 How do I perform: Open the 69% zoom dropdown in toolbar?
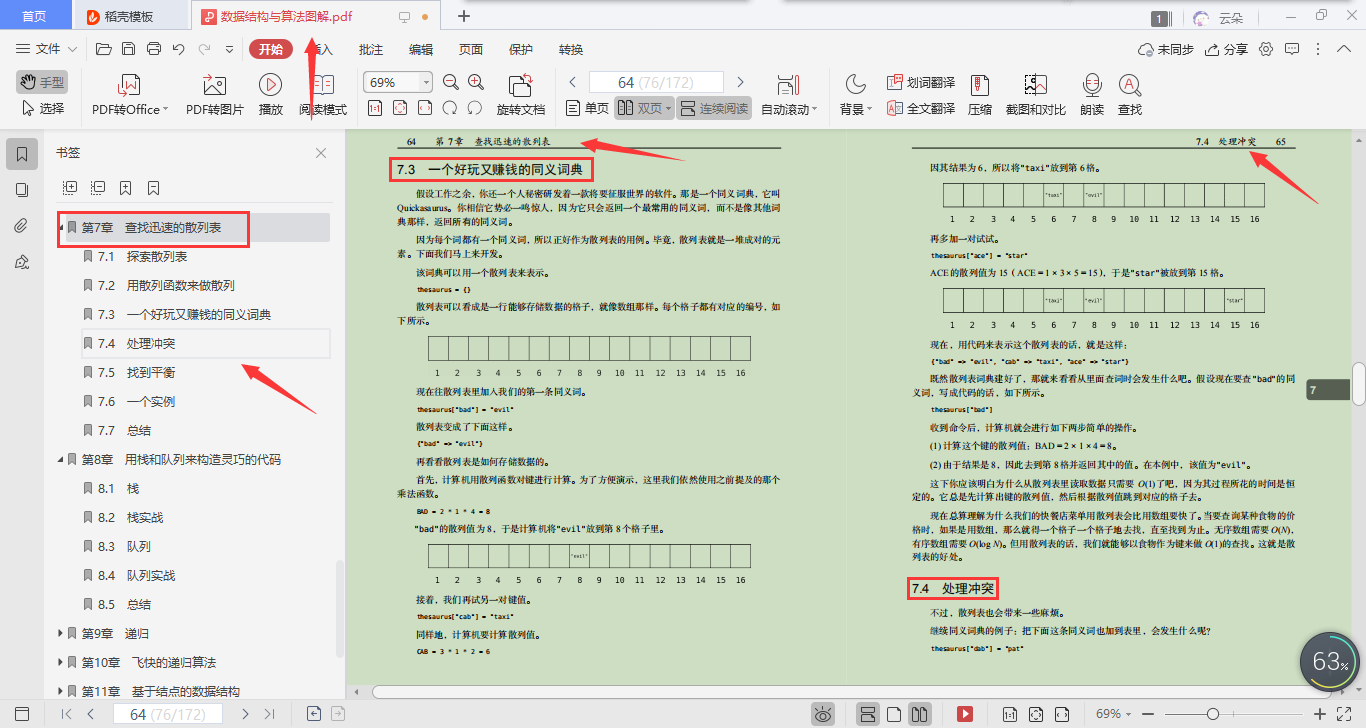[x=427, y=83]
